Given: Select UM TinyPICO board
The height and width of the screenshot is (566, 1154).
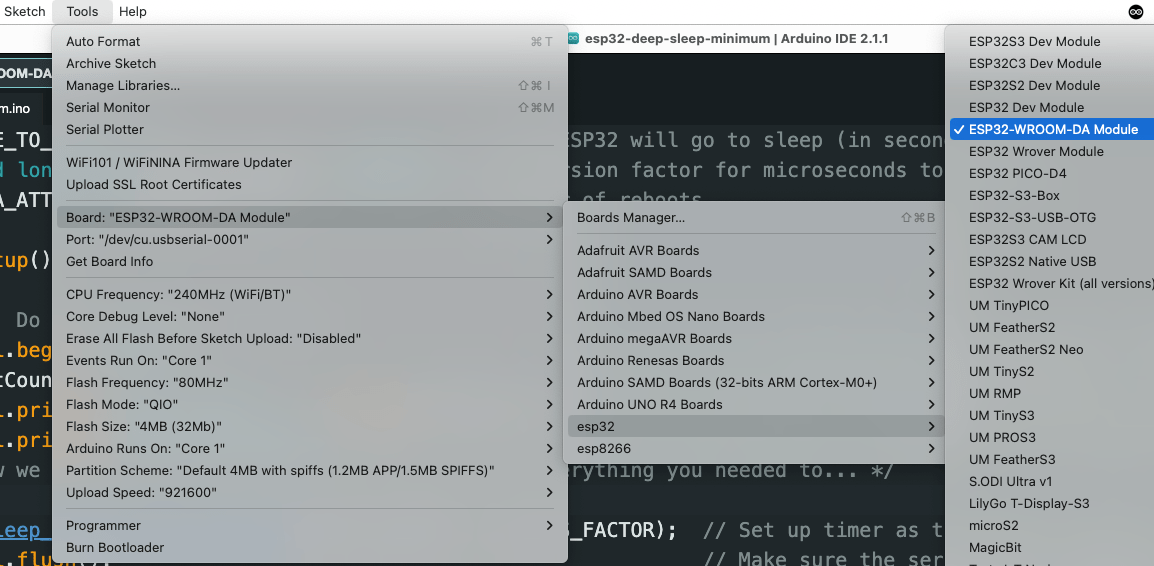Looking at the screenshot, I should tap(1052, 305).
